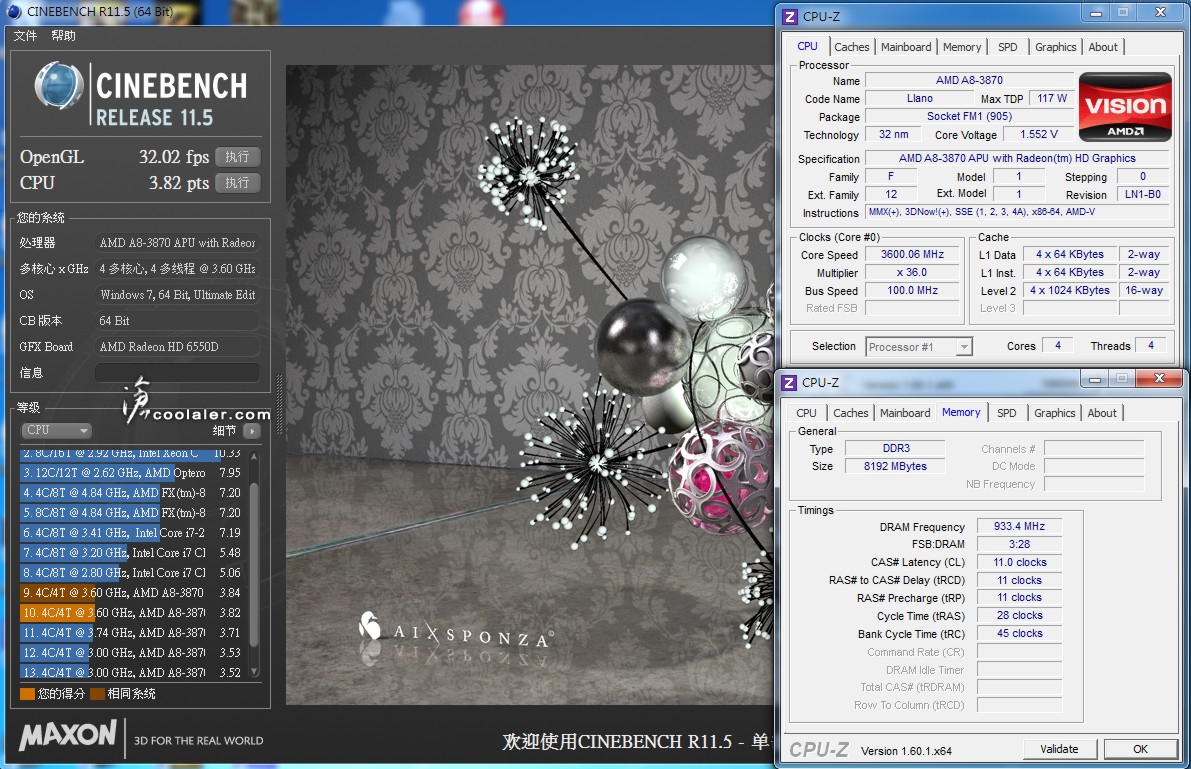Viewport: 1191px width, 769px height.
Task: Click the OS value Windows 7, 64 Bit
Action: point(177,295)
